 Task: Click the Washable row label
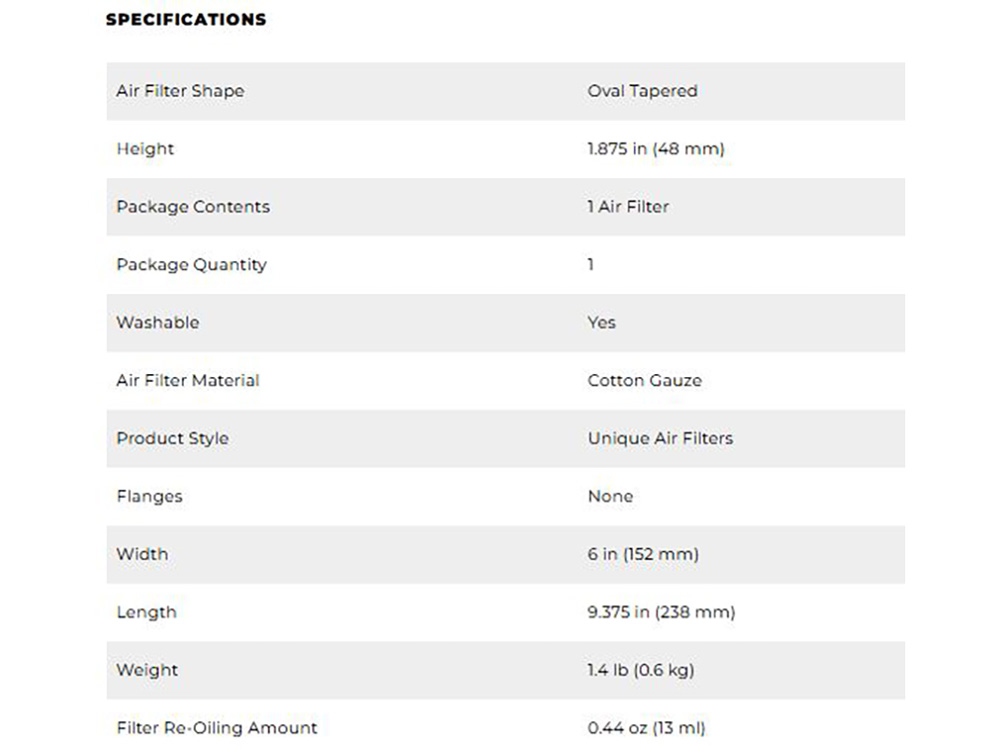pyautogui.click(x=158, y=323)
